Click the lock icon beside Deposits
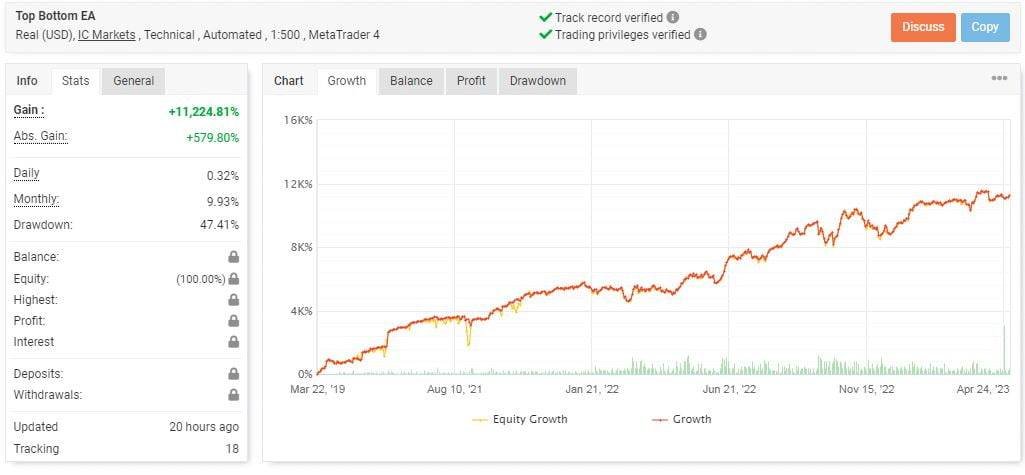 [233, 374]
